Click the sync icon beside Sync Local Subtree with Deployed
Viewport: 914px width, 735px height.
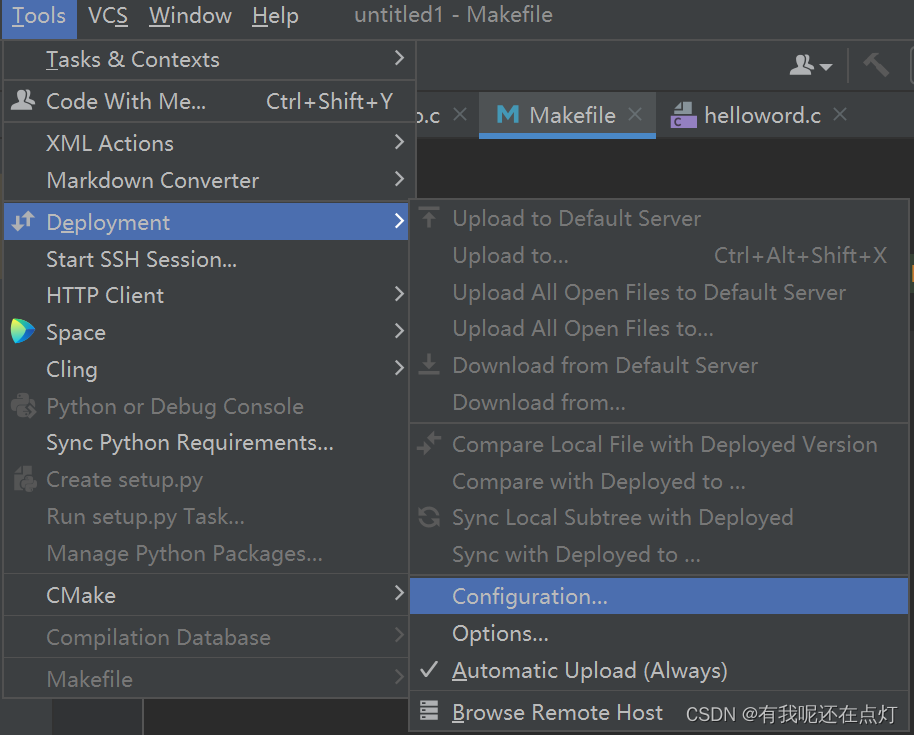click(429, 518)
